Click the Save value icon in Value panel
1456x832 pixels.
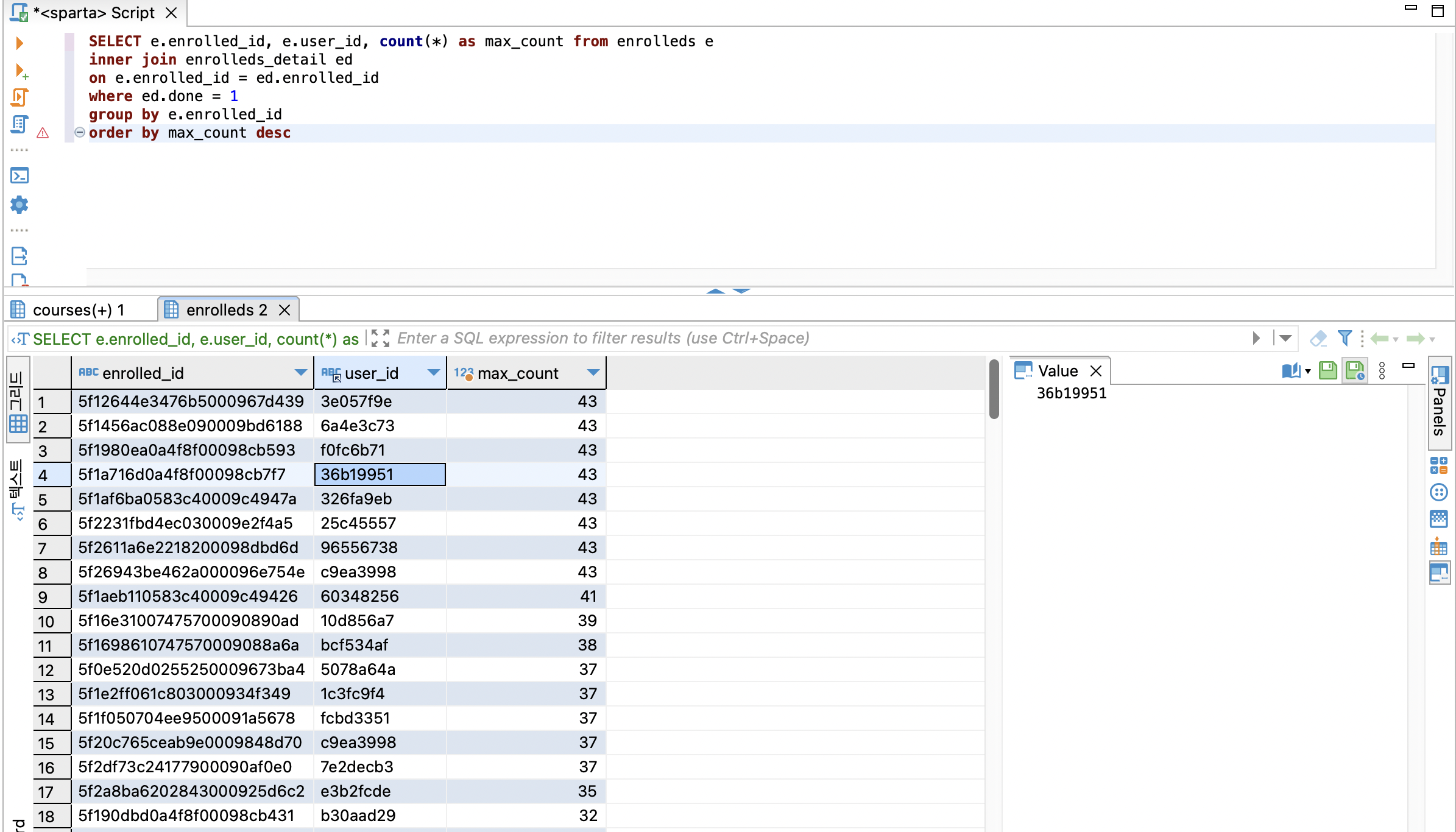(1327, 370)
